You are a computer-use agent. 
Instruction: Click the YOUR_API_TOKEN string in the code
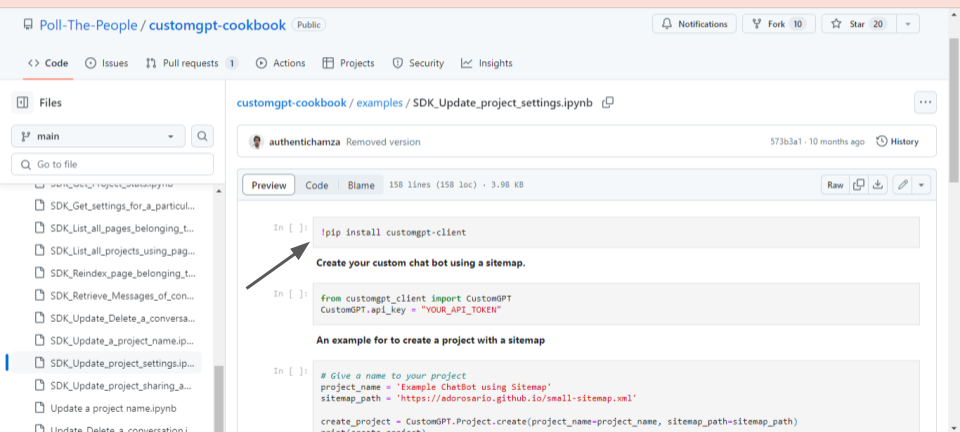pos(462,310)
